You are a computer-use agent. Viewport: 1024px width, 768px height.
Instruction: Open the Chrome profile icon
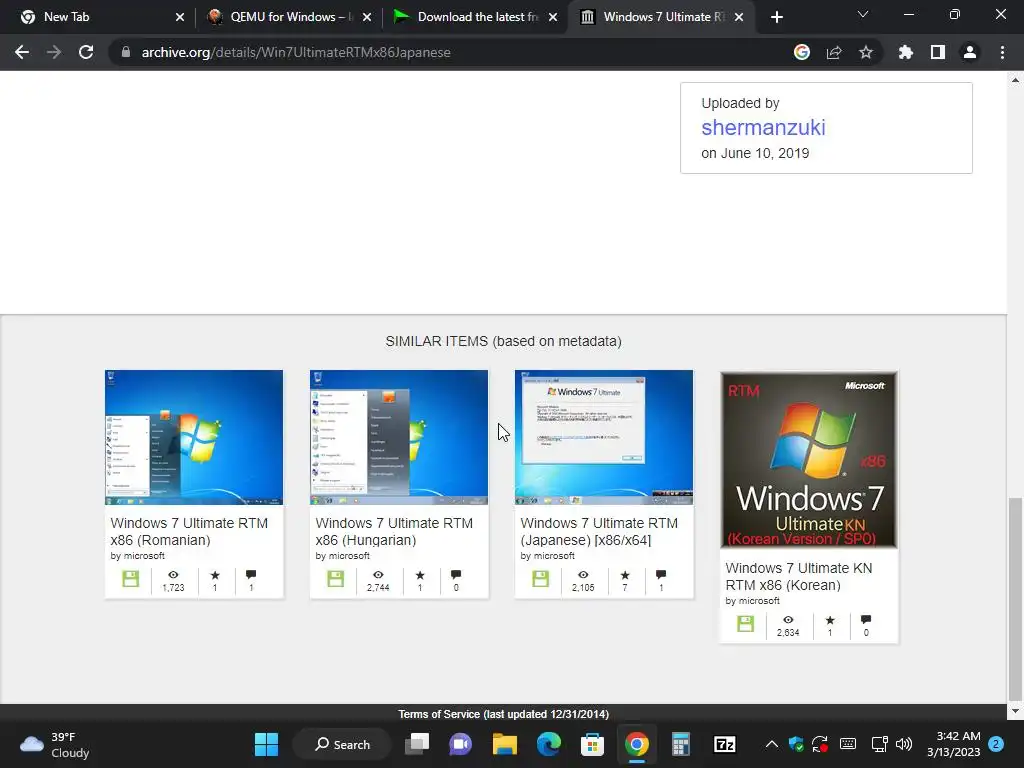pos(970,52)
